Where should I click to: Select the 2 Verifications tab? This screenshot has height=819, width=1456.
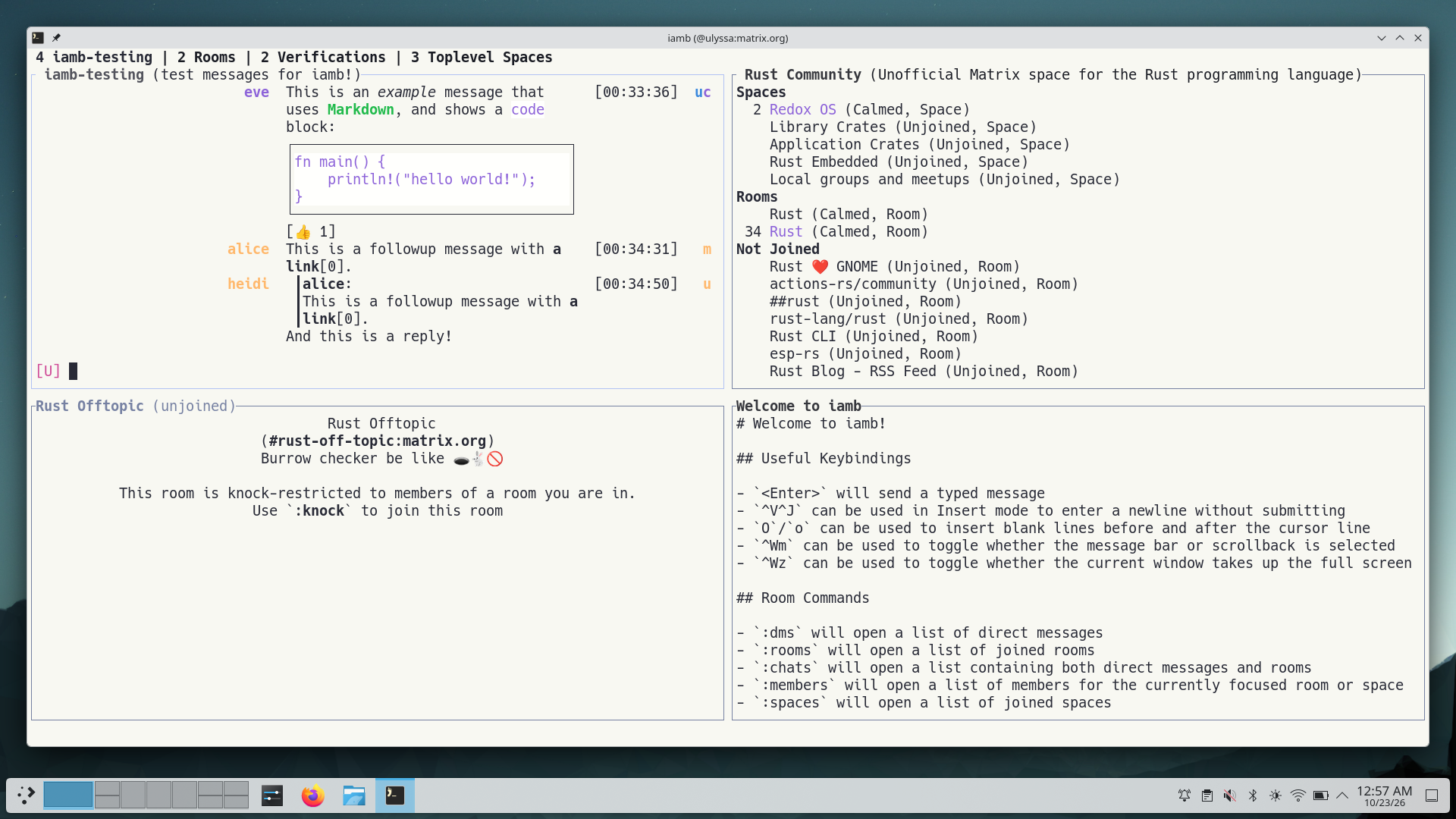[x=323, y=58]
